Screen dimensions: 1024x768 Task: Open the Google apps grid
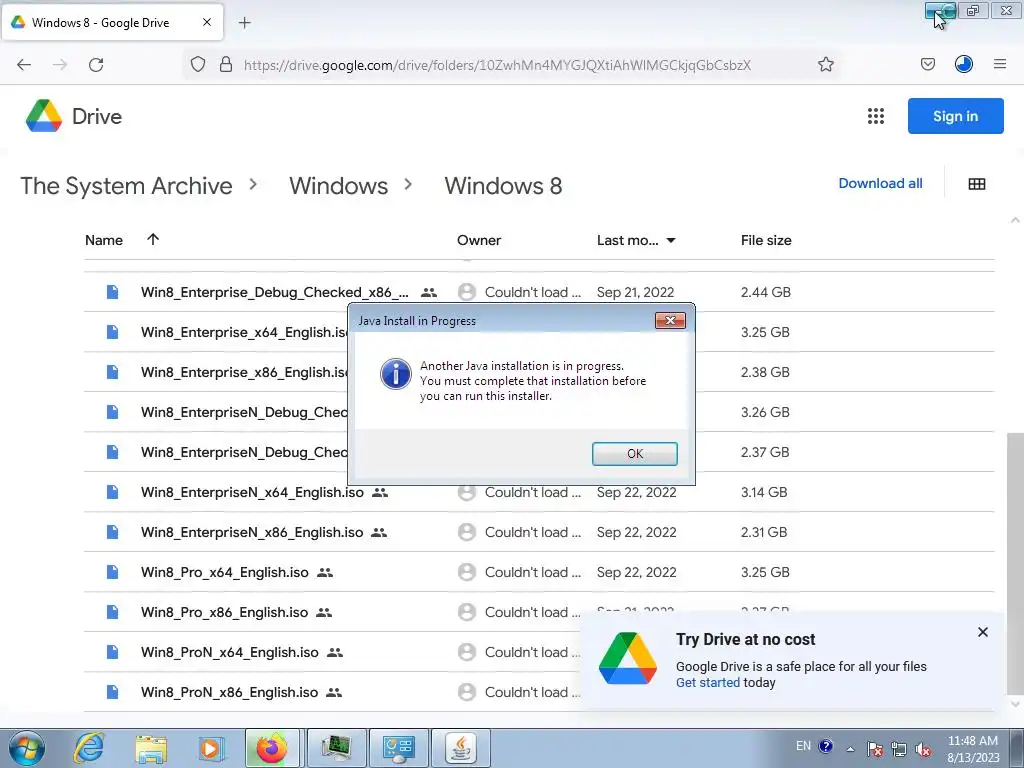(x=876, y=116)
